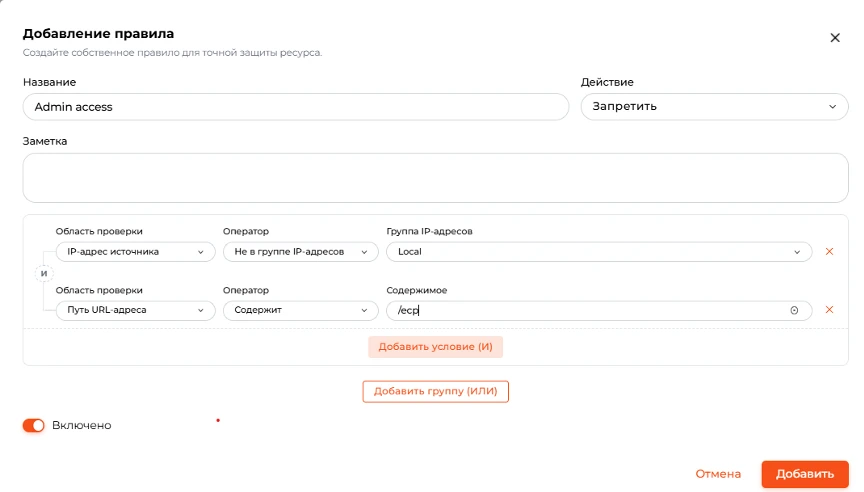Open the Путь URL-адреса scope dropdown
This screenshot has height=492, width=864.
tap(136, 310)
